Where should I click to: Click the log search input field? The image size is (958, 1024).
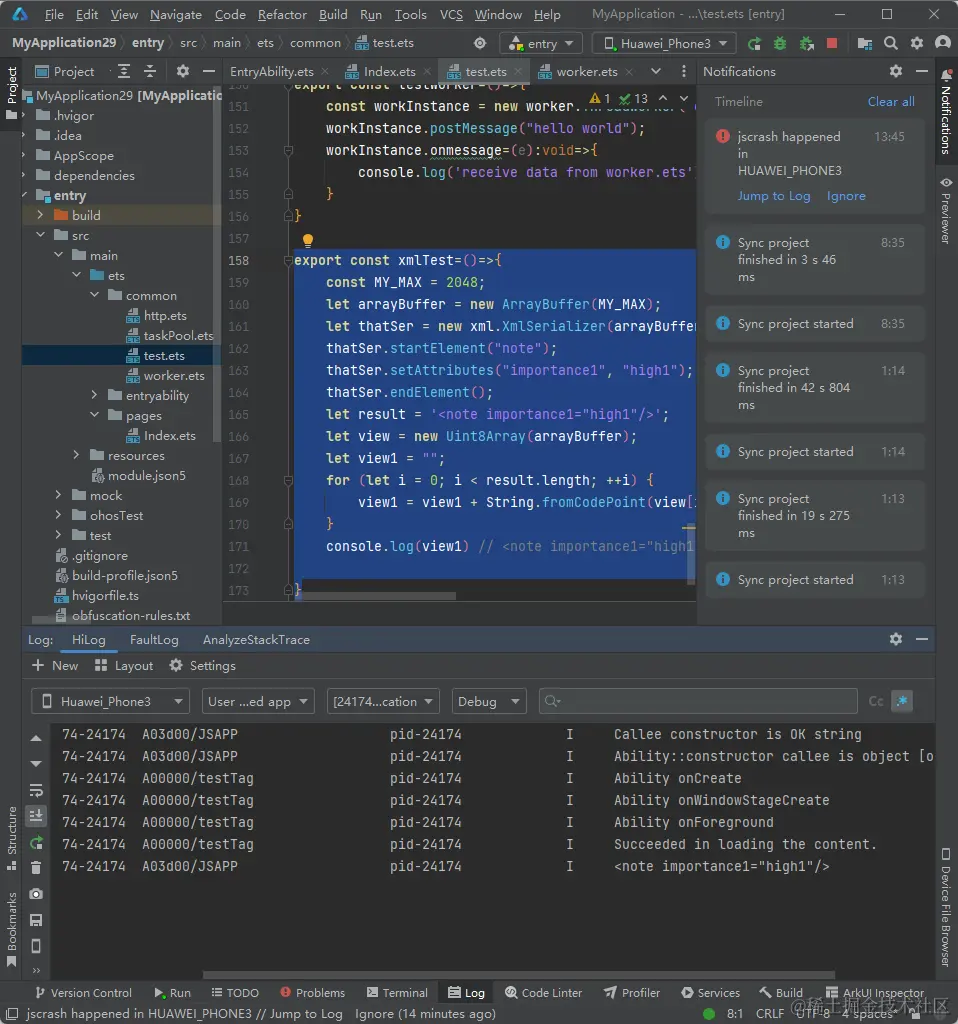pyautogui.click(x=700, y=701)
